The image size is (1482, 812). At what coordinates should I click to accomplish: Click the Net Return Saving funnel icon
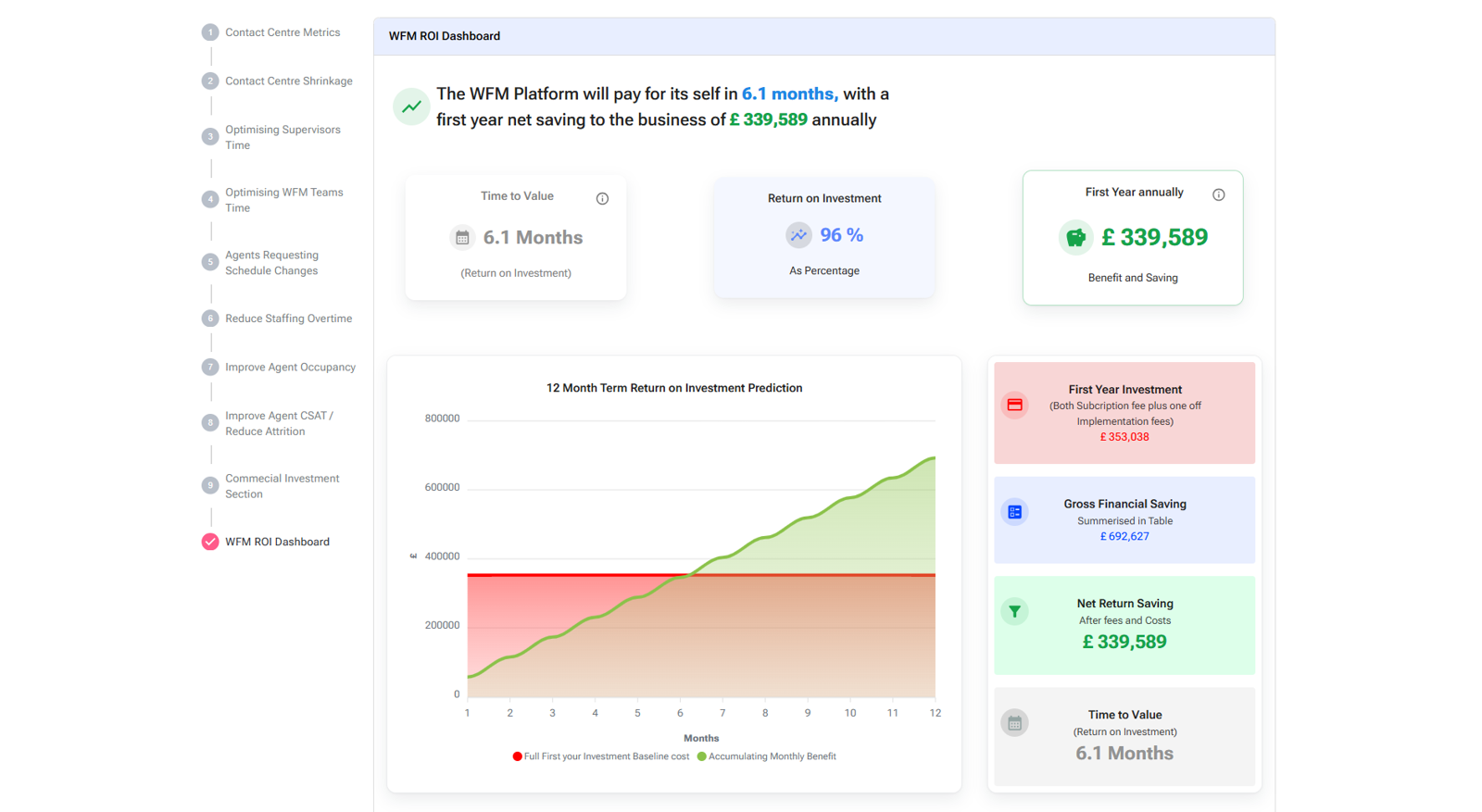point(1015,611)
